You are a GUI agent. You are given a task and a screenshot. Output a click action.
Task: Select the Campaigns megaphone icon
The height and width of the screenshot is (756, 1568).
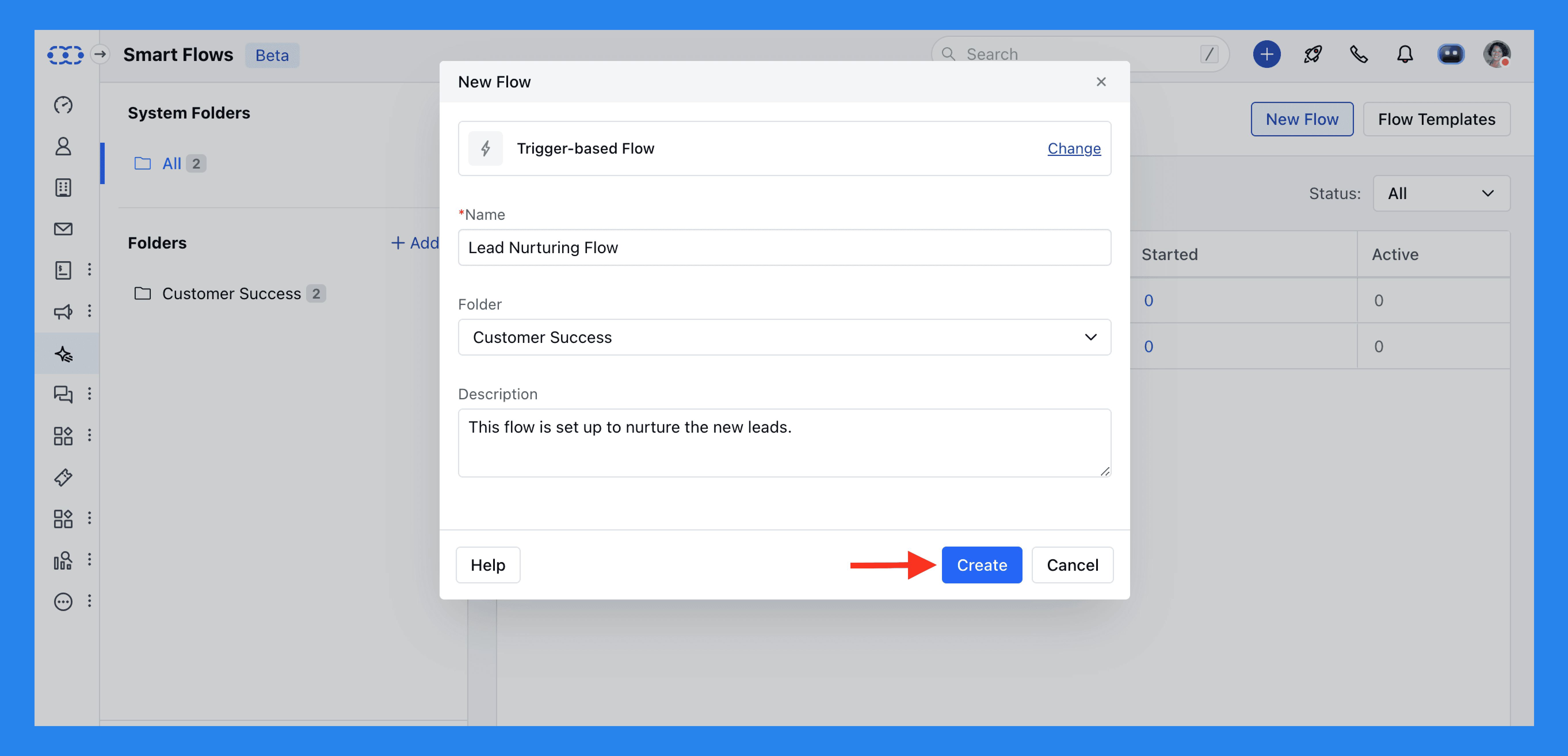(63, 312)
